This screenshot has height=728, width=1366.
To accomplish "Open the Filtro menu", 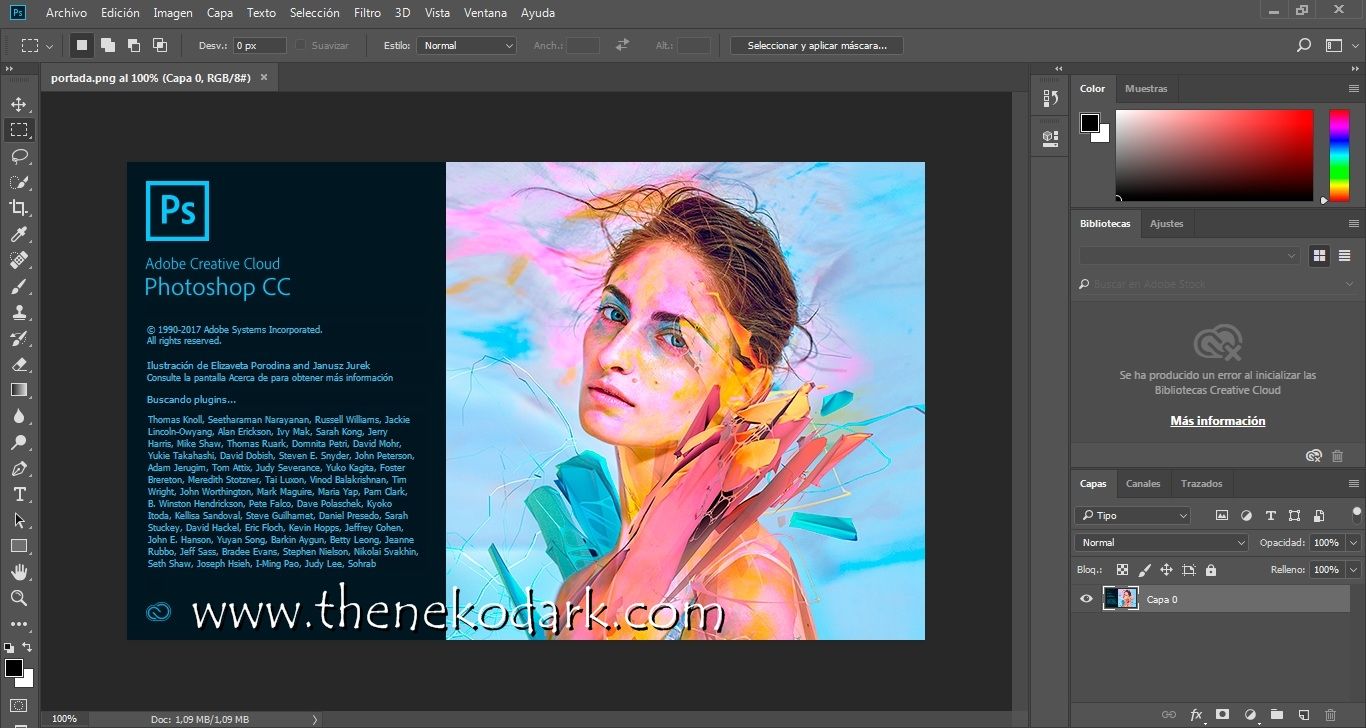I will pyautogui.click(x=367, y=12).
